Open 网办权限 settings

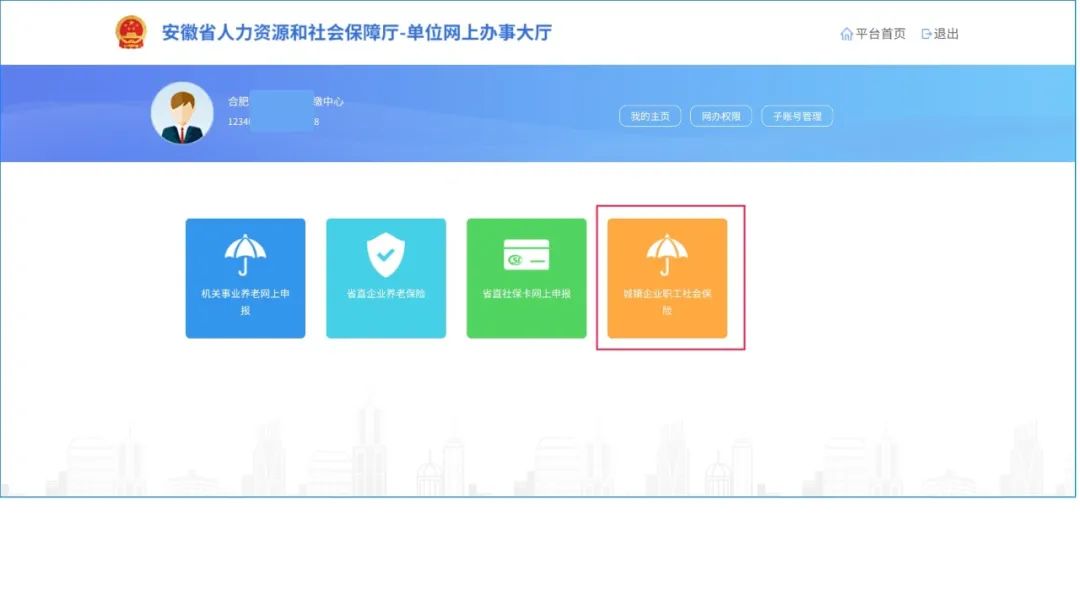point(722,115)
